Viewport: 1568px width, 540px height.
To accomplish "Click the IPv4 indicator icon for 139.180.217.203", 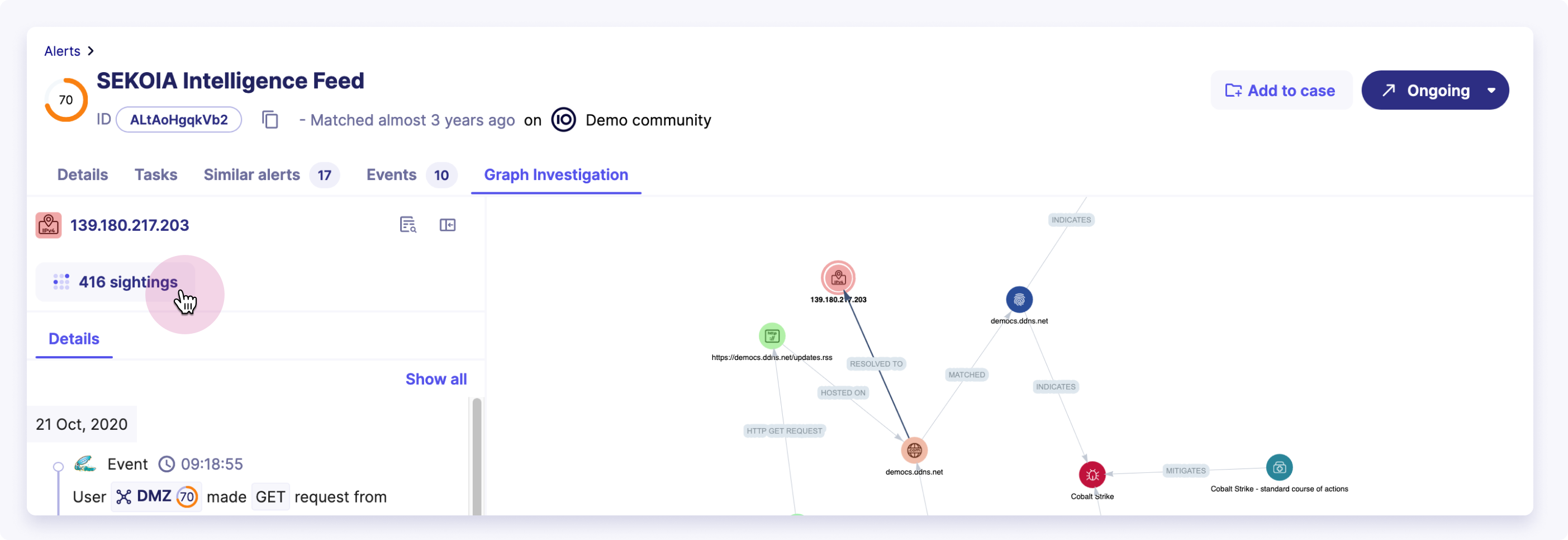I will click(49, 225).
